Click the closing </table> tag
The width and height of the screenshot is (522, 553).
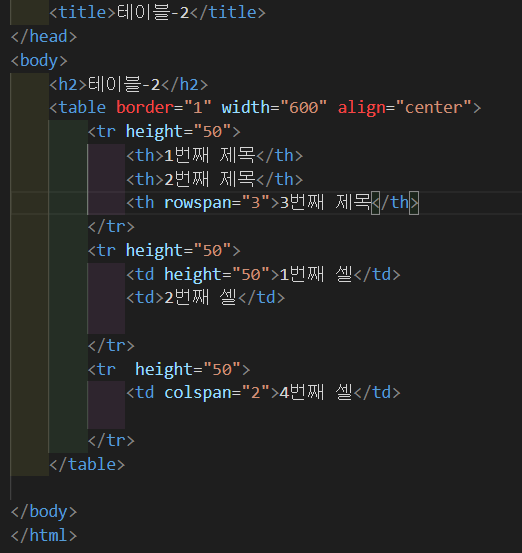pos(87,464)
